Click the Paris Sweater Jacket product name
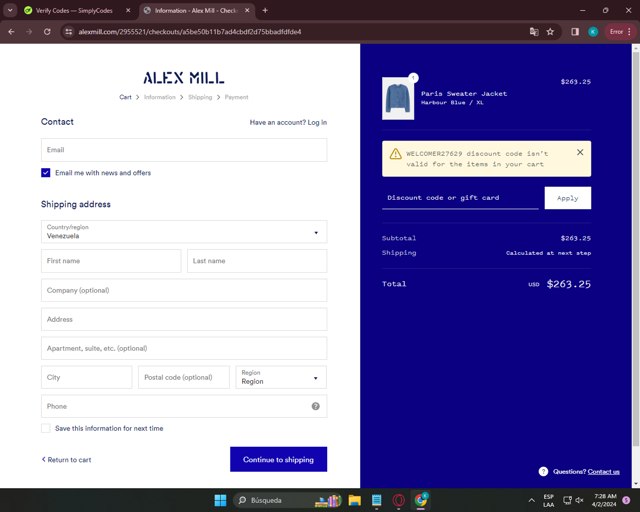 coord(464,93)
